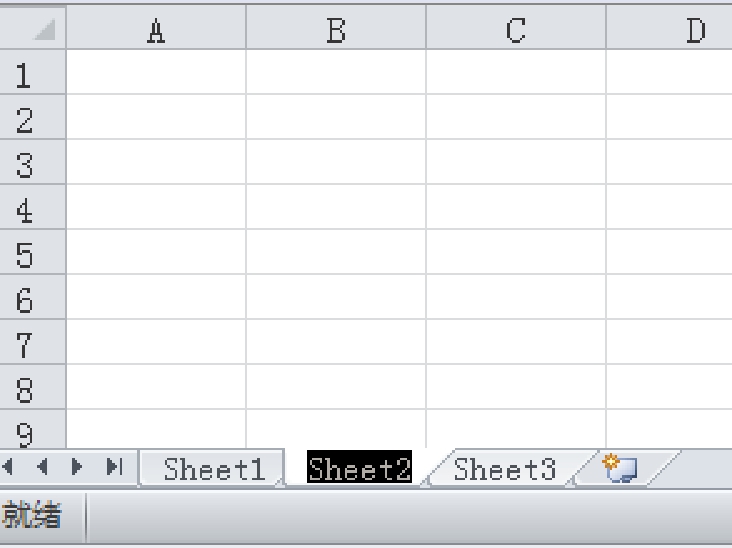The height and width of the screenshot is (548, 732).
Task: Click cell A1
Action: click(156, 71)
